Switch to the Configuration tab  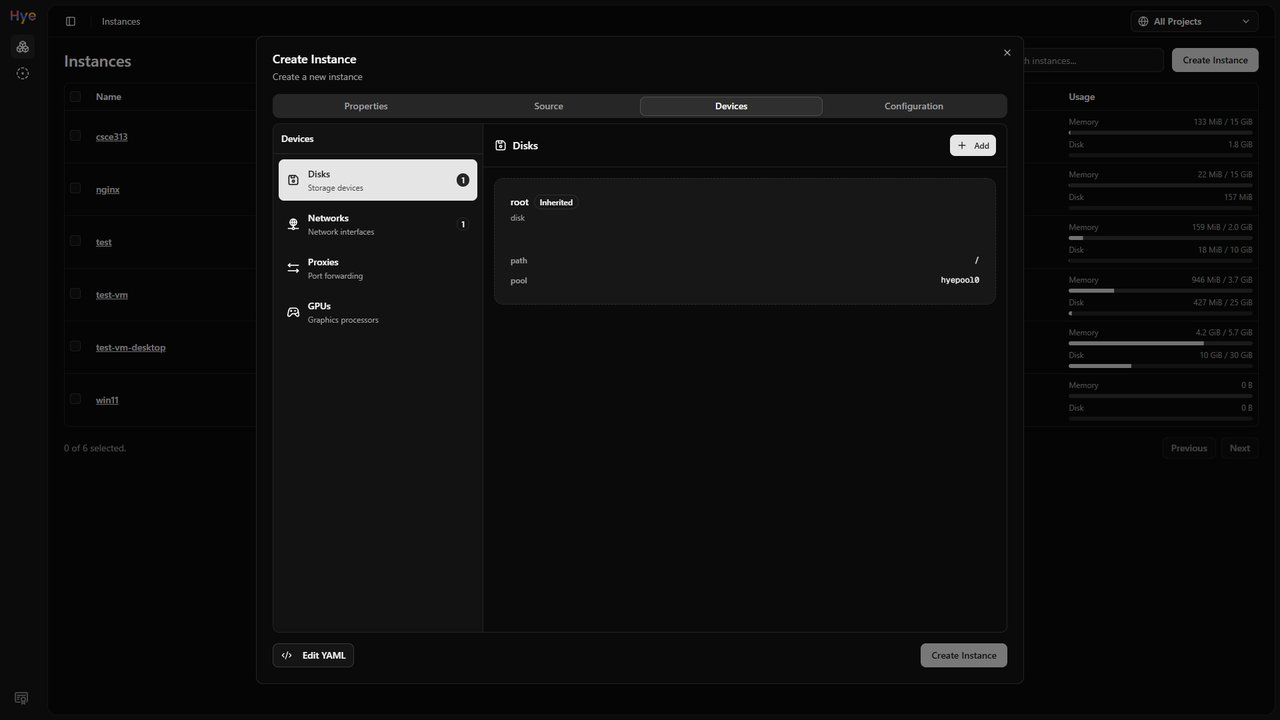click(913, 106)
